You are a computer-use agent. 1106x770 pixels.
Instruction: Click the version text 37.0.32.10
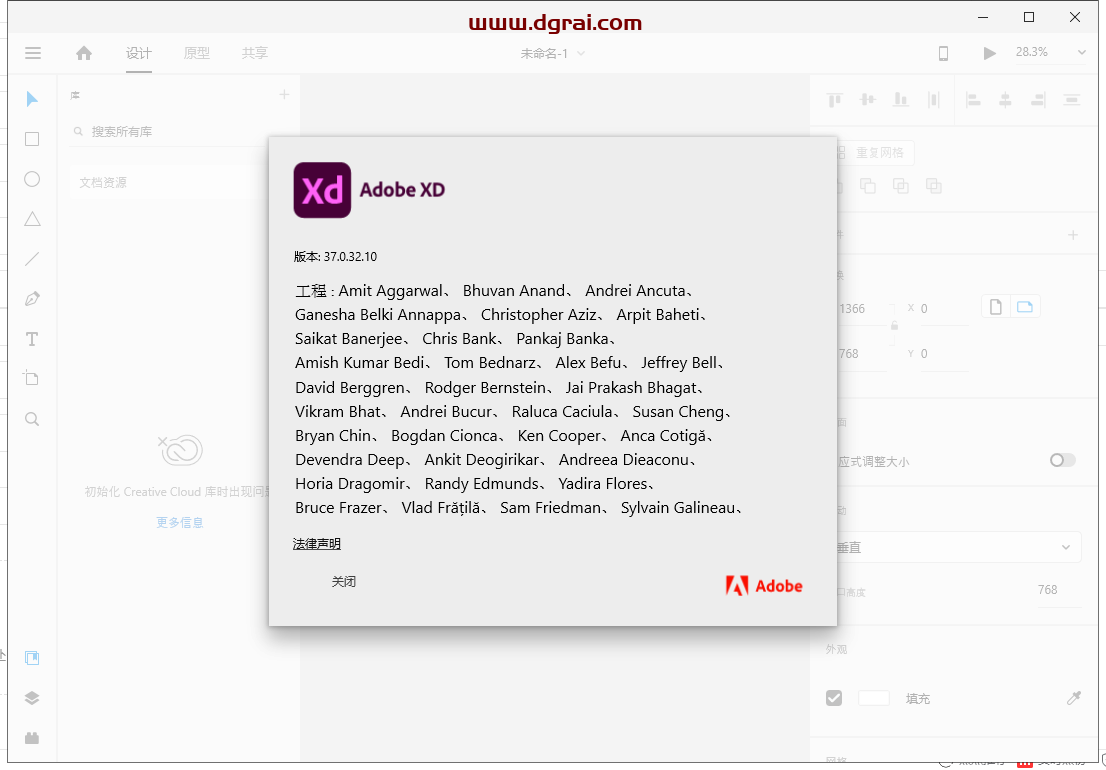[351, 257]
